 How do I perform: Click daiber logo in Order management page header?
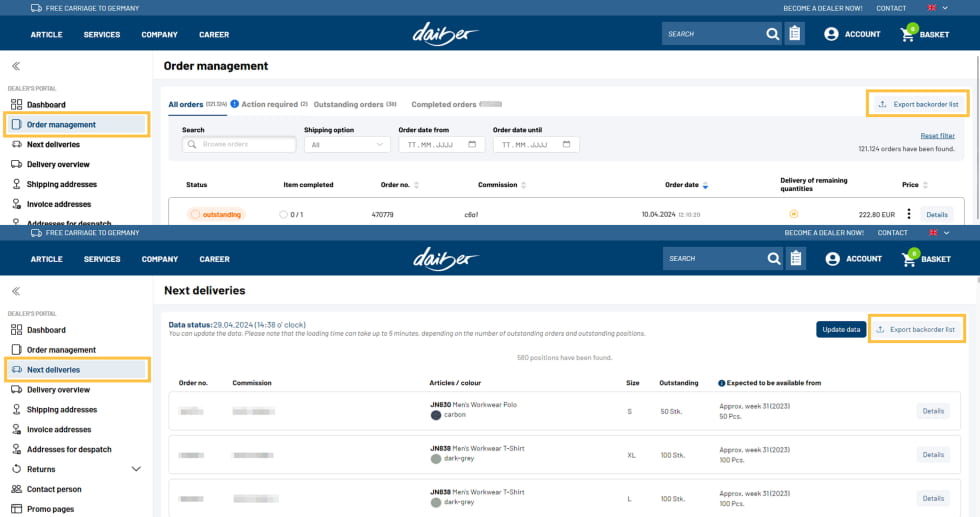(445, 34)
